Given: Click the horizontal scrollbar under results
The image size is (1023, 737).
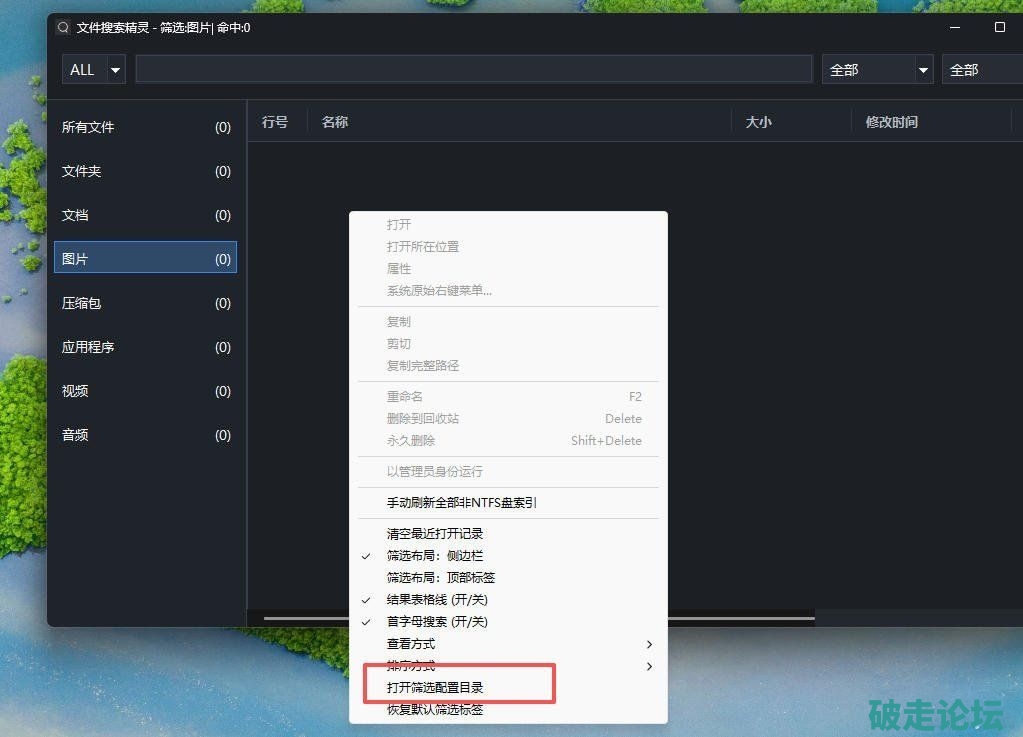Looking at the screenshot, I should point(741,618).
